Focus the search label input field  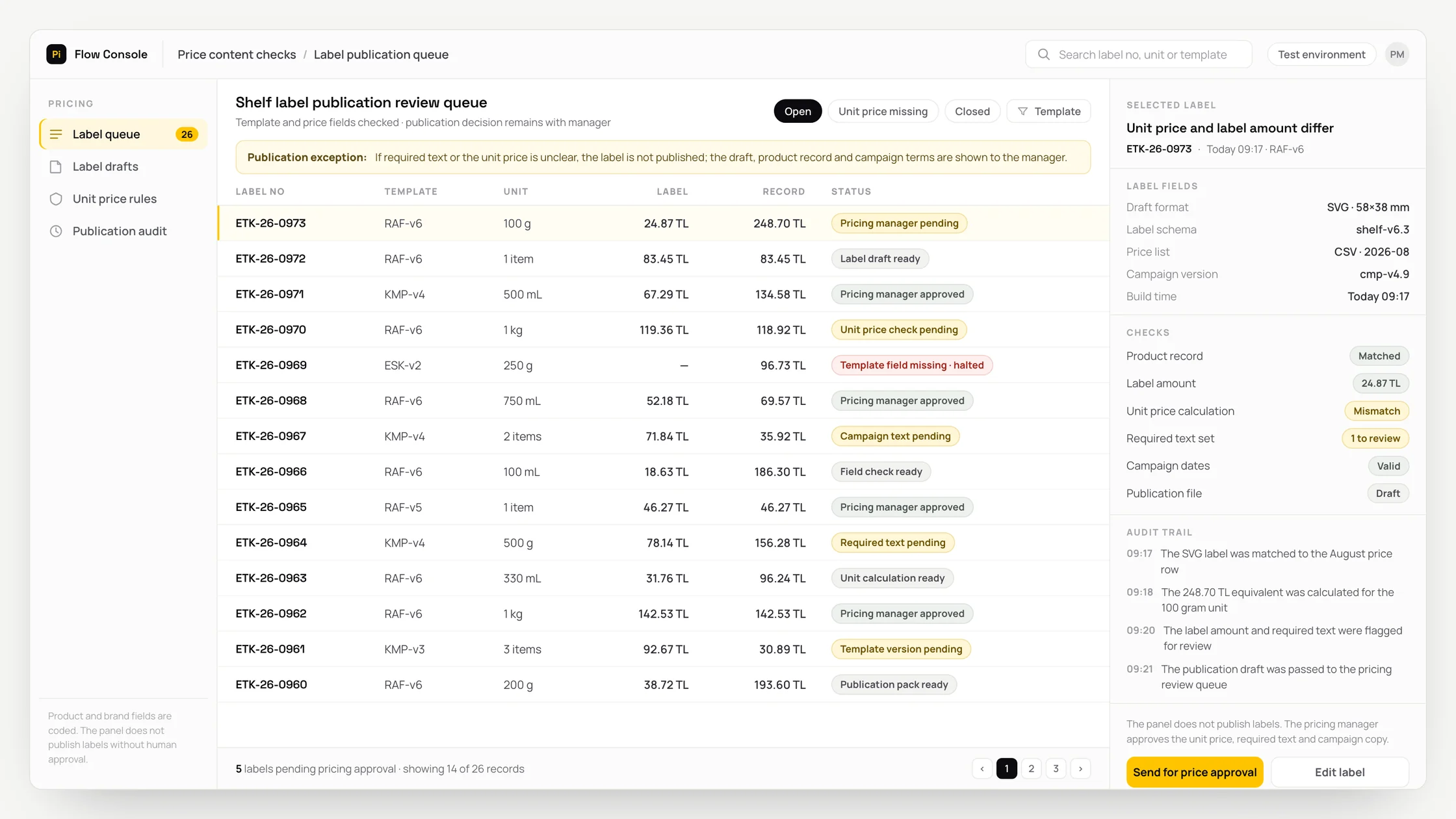pos(1139,55)
